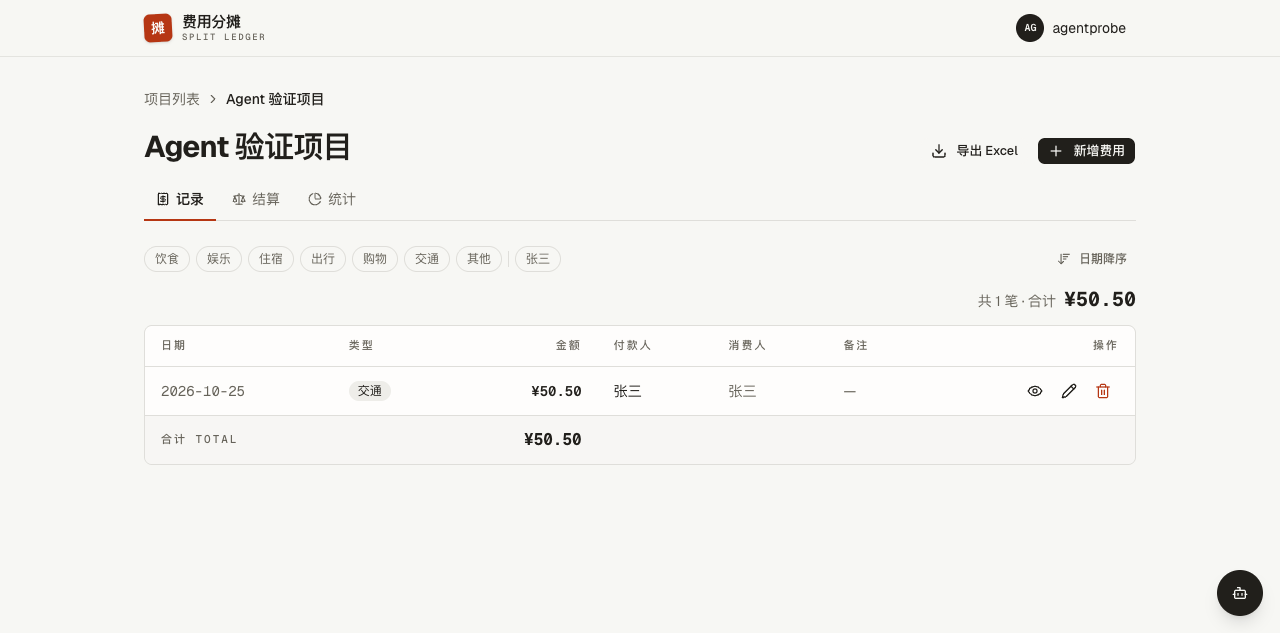Click the 金额 column header

point(568,345)
